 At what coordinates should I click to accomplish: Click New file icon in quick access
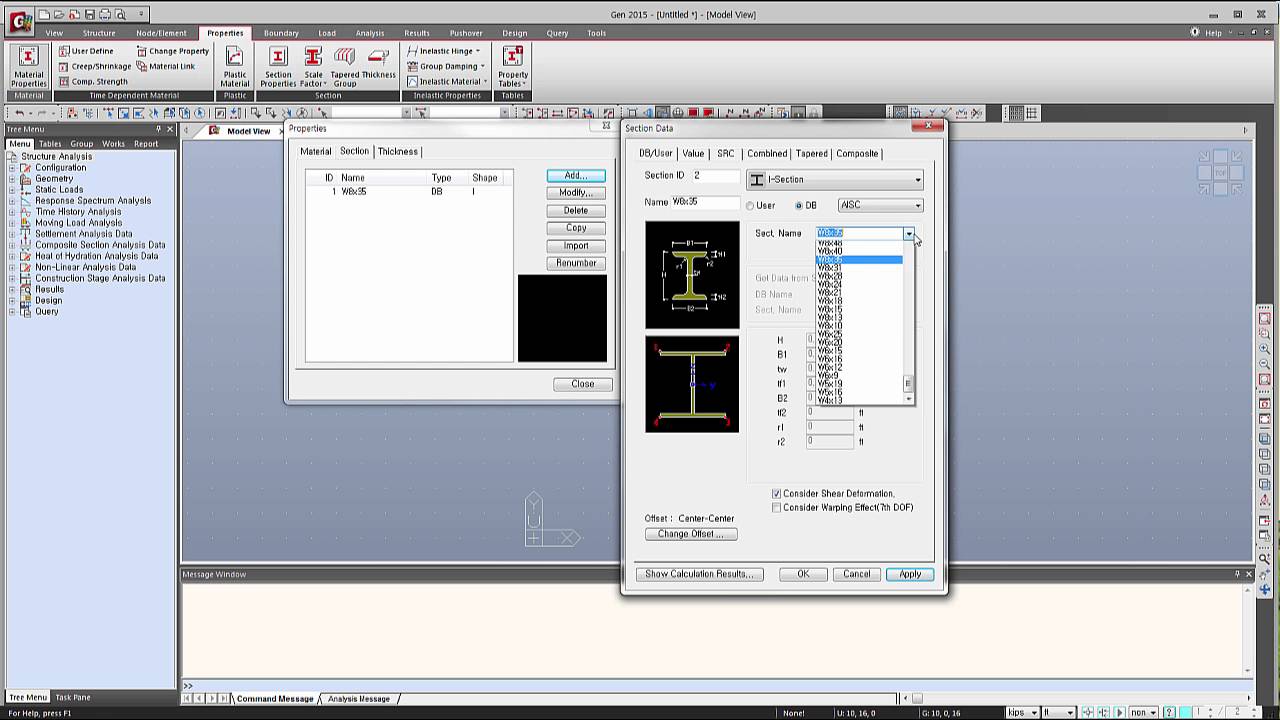coord(45,15)
